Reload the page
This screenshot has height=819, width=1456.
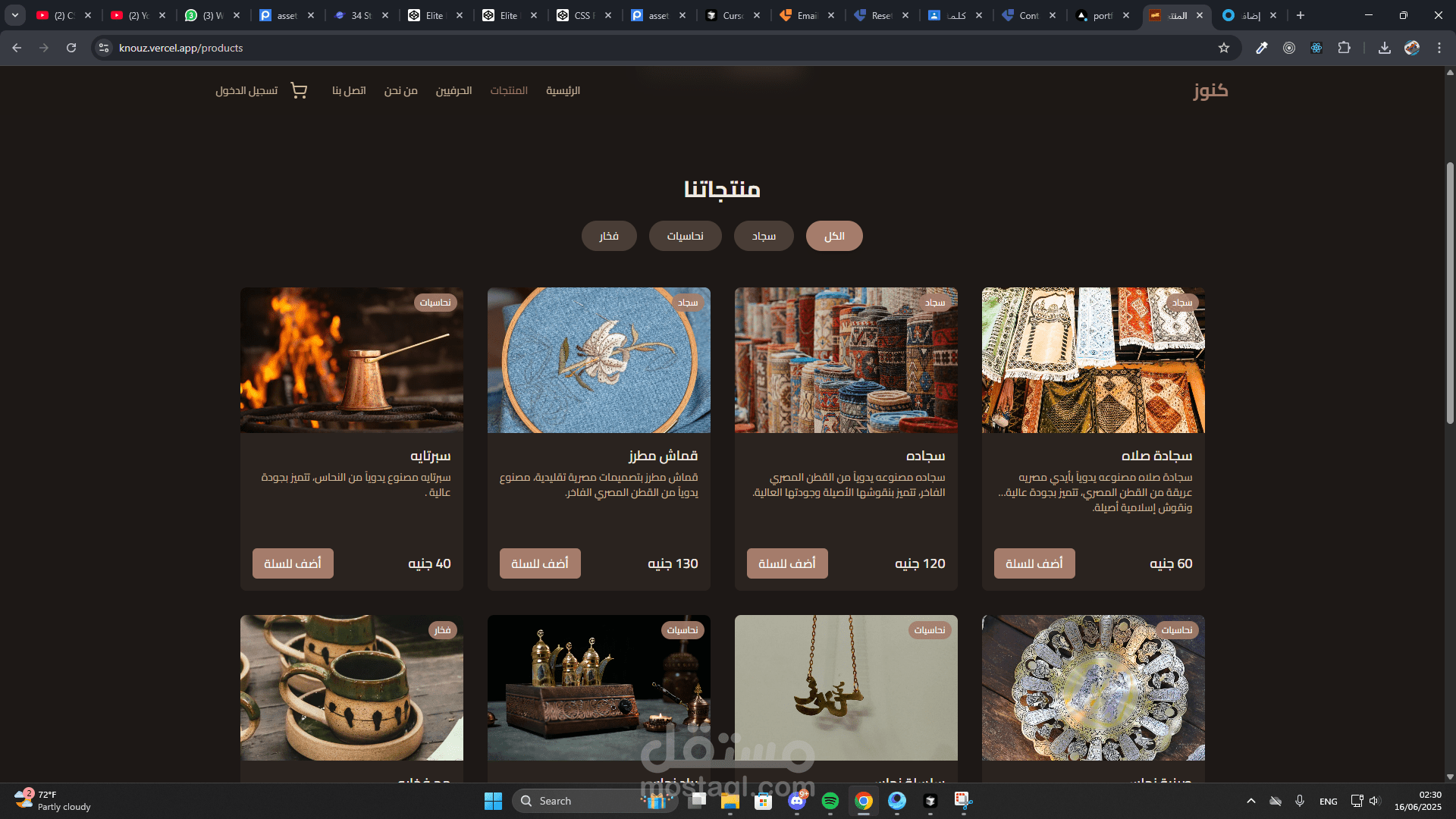pos(71,48)
